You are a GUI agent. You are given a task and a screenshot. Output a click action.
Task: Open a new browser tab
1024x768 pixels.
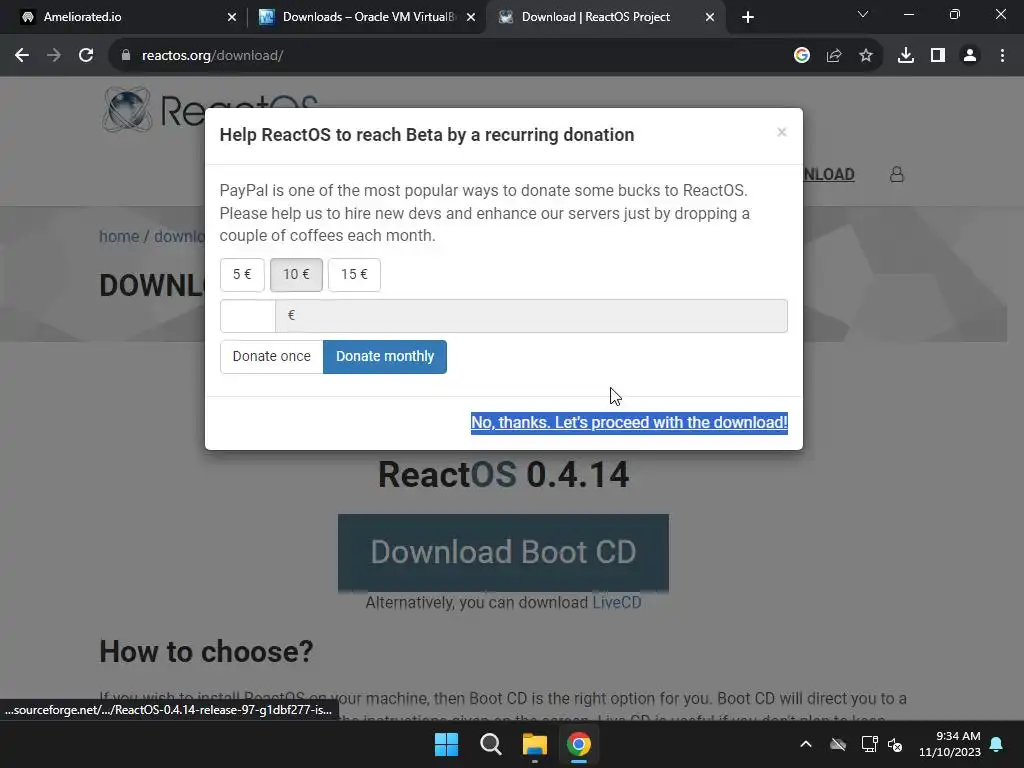point(748,17)
